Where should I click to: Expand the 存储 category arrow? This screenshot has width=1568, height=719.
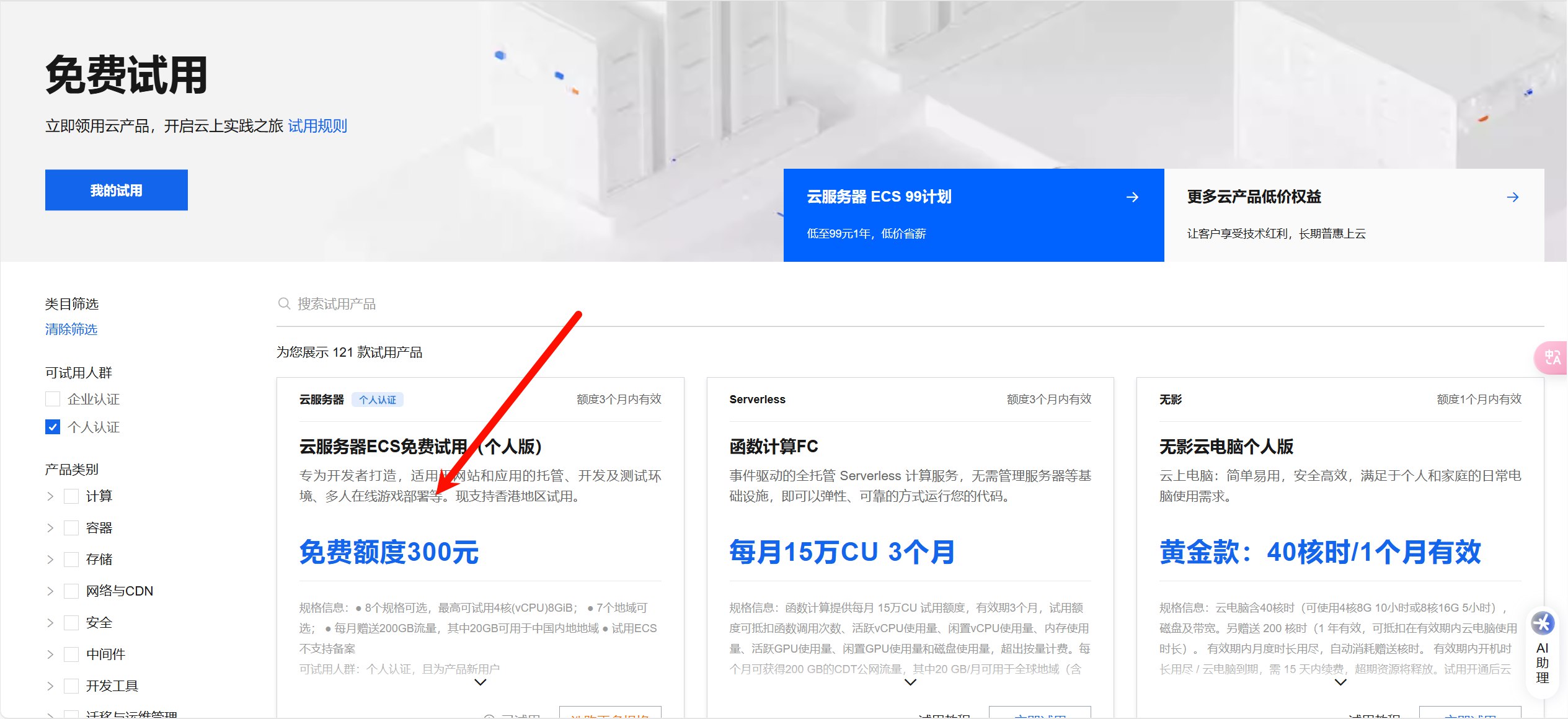click(x=50, y=560)
